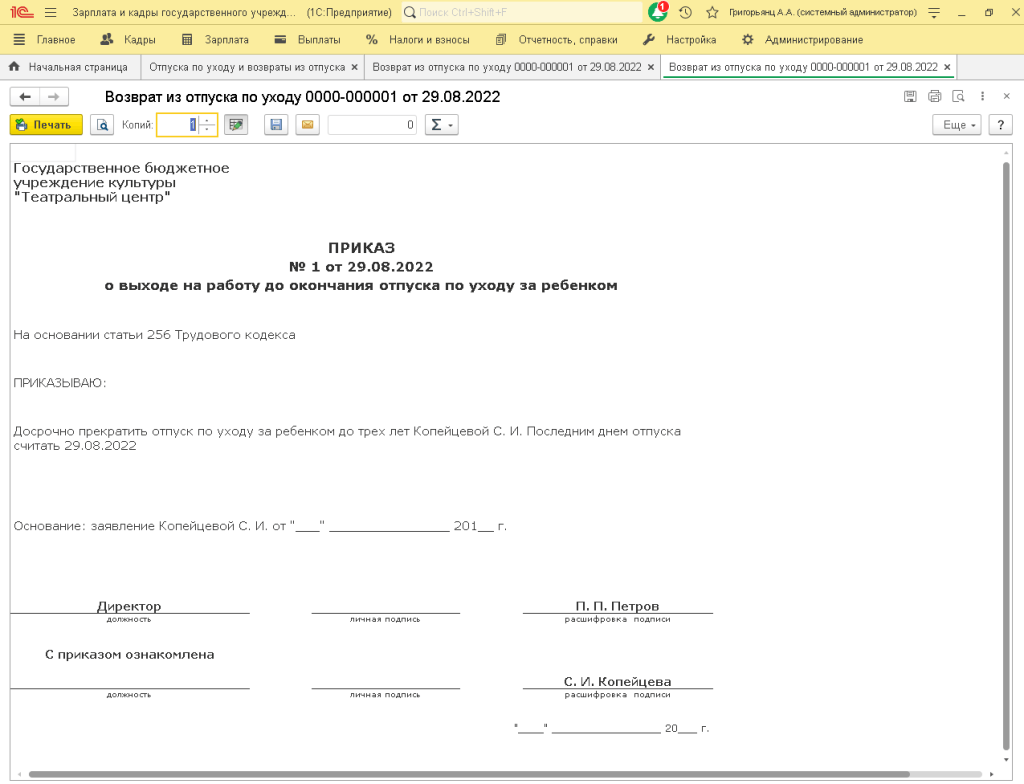Save the document with the floppy disk icon

tap(276, 125)
